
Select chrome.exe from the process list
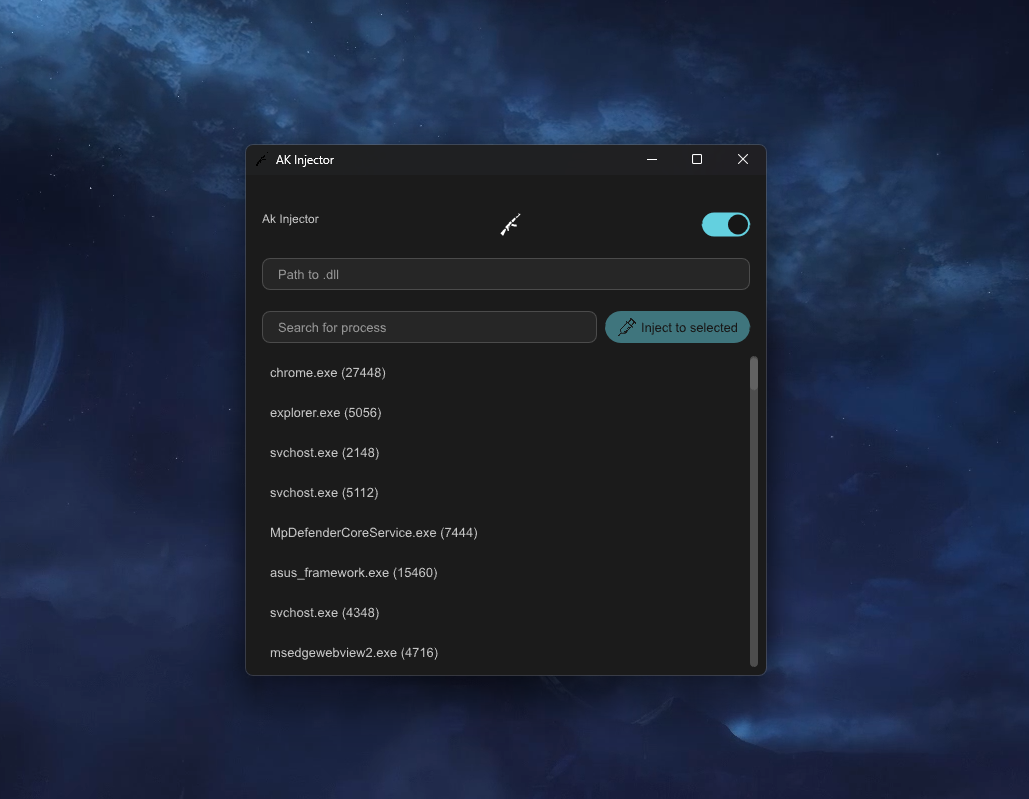tap(328, 372)
